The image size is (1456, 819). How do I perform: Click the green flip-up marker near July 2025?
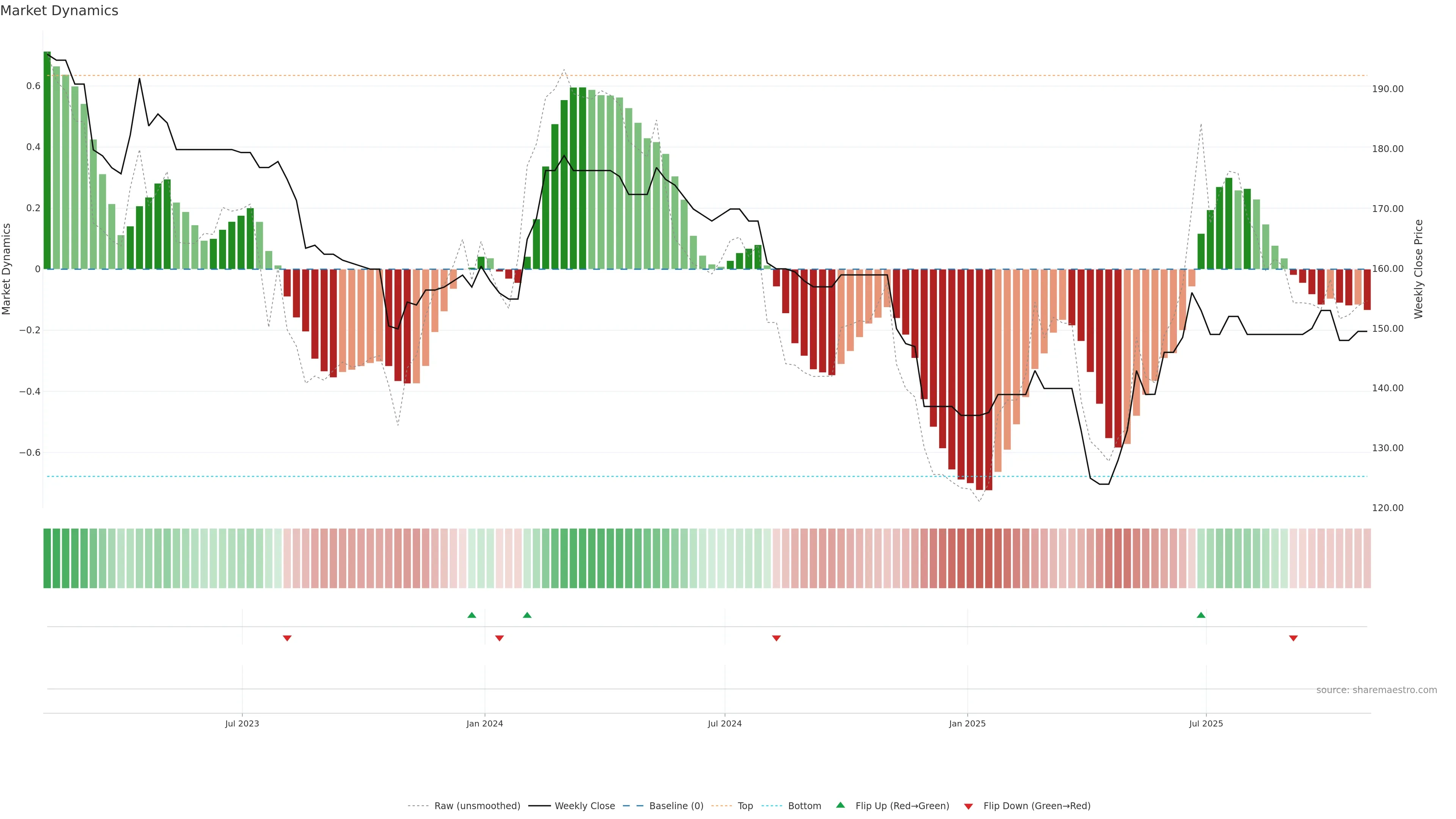tap(1200, 615)
